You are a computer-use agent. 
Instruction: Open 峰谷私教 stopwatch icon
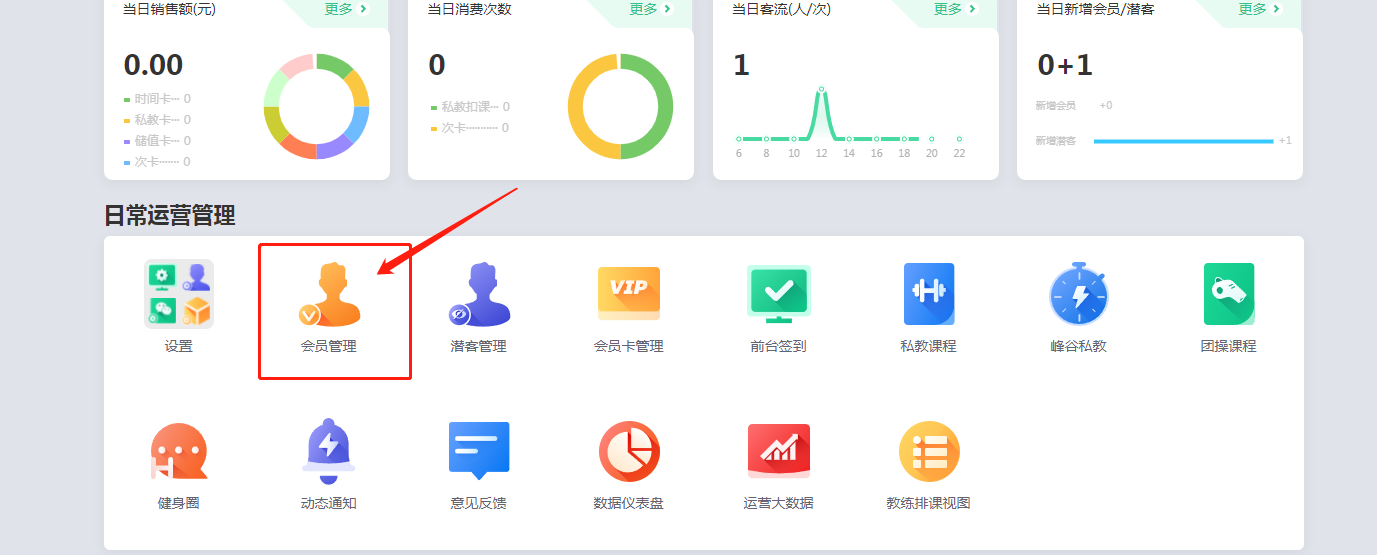(1078, 295)
